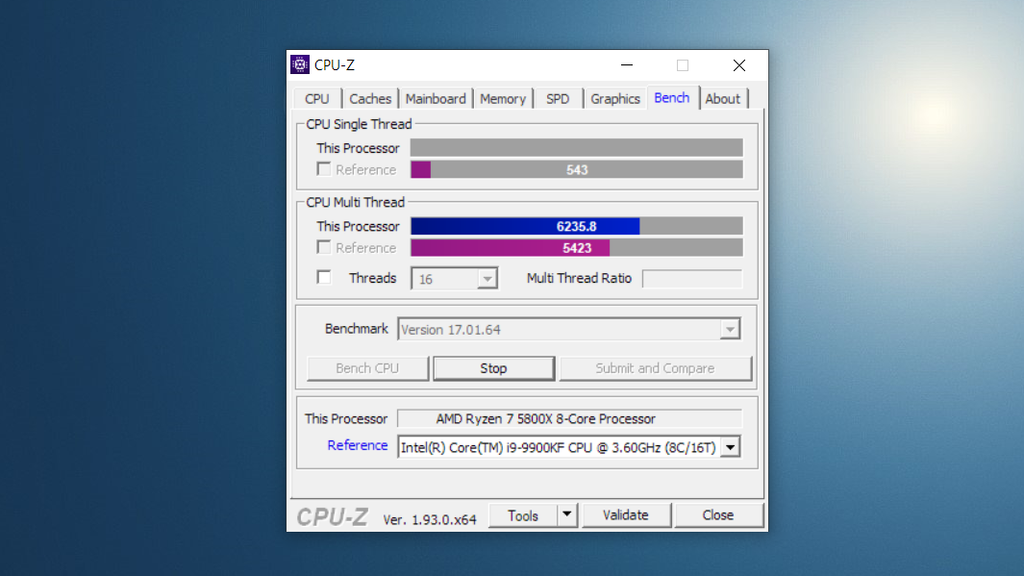
Task: Switch to the CPU tab
Action: point(317,98)
